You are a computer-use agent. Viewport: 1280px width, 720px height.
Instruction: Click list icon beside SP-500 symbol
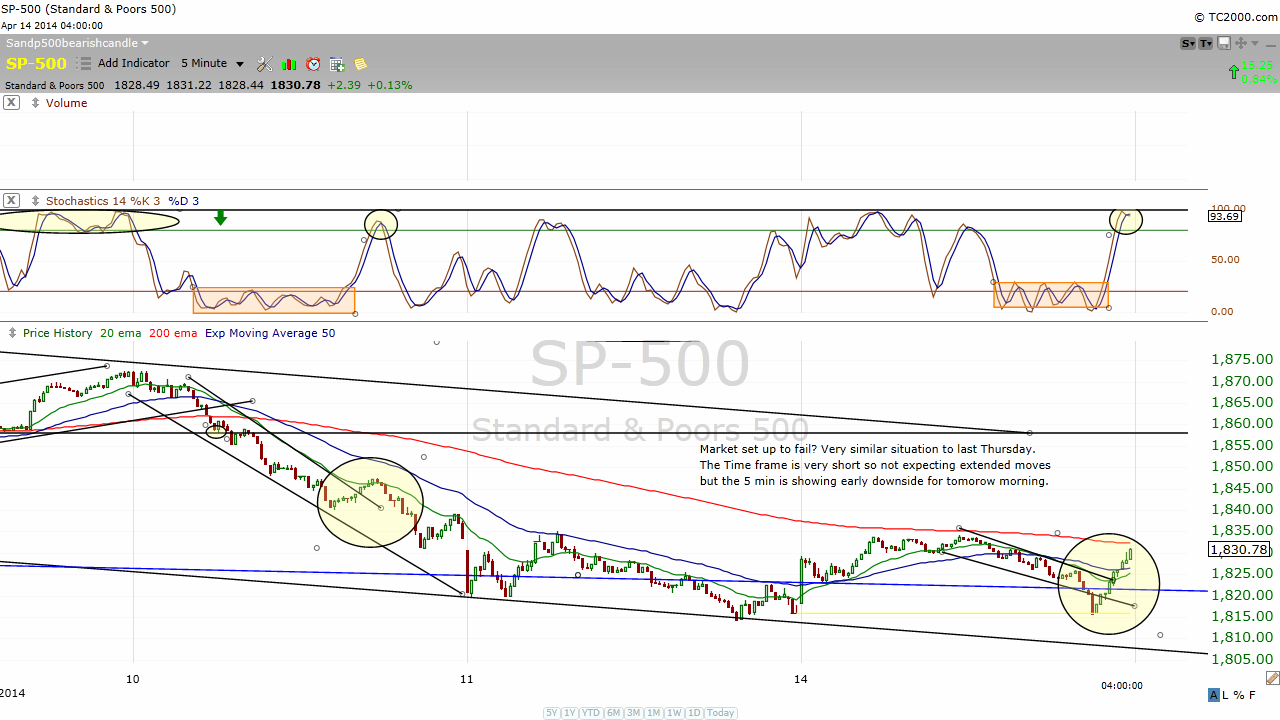84,64
